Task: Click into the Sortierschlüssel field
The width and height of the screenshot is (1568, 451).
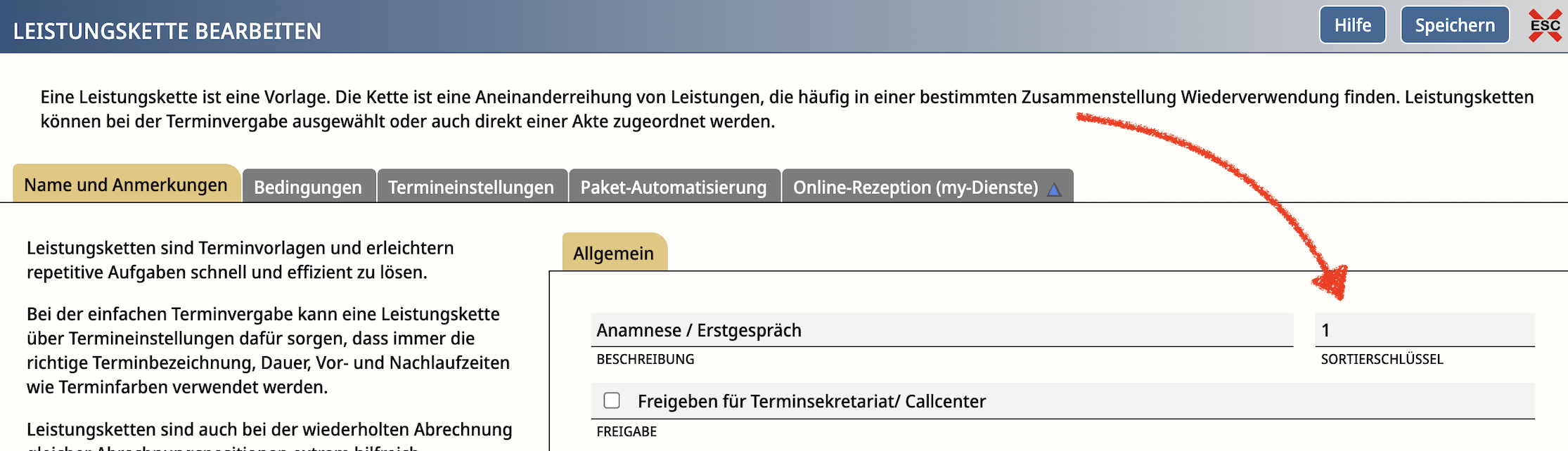Action: click(1425, 329)
